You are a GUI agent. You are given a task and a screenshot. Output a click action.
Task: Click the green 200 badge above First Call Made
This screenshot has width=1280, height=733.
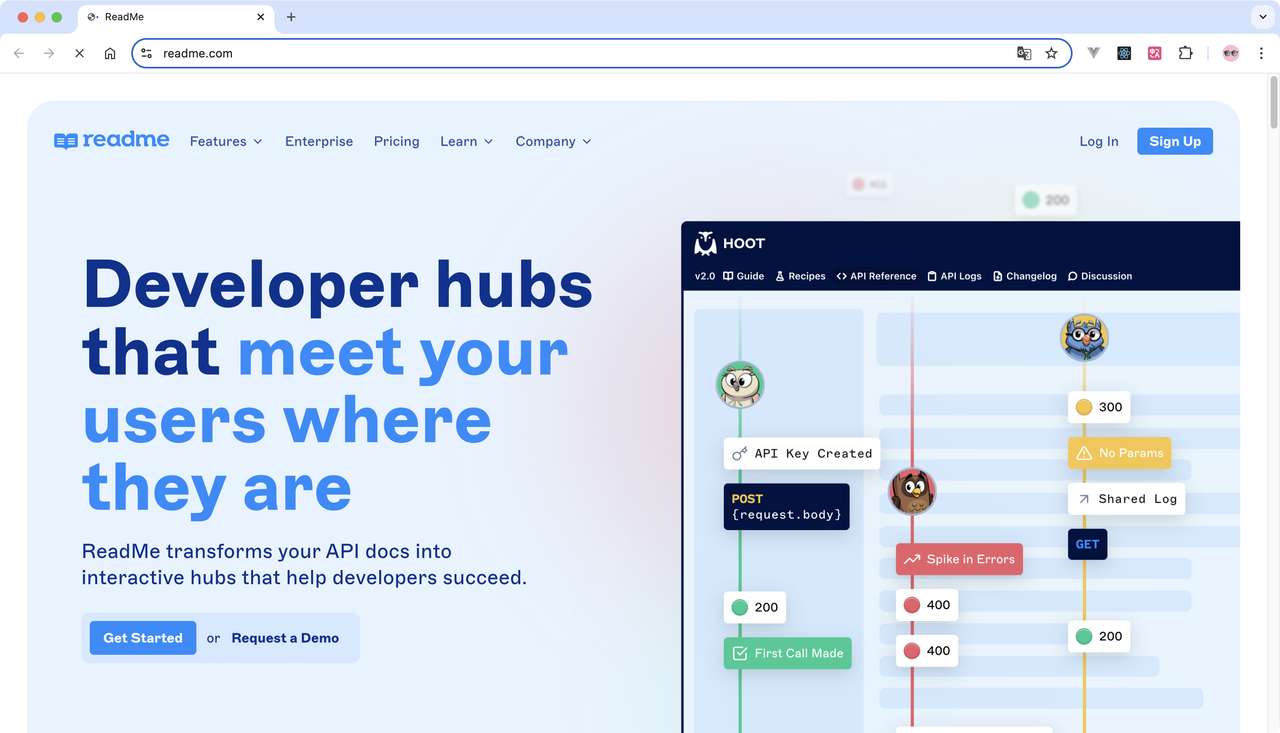point(755,607)
